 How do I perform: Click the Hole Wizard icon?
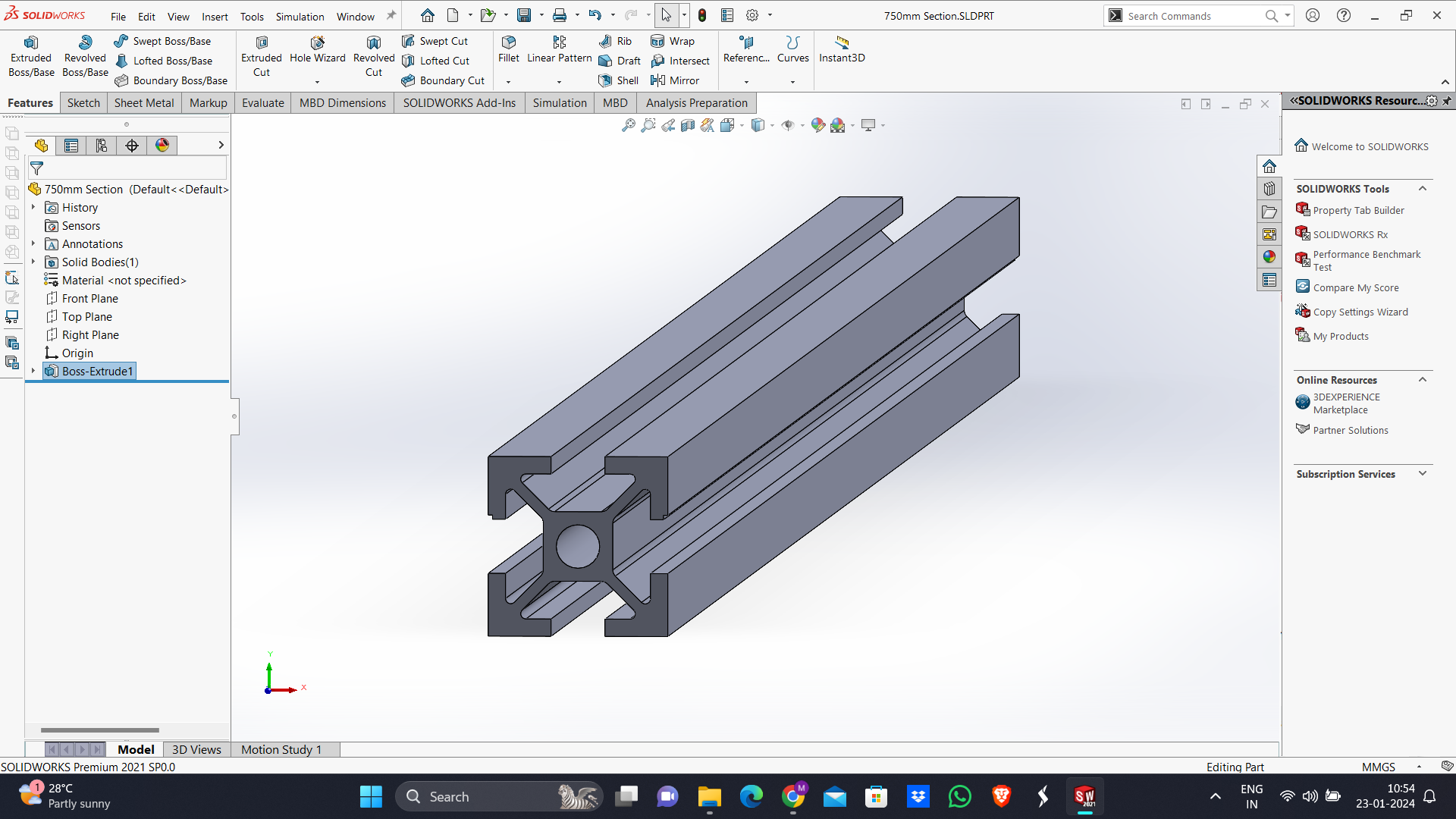click(x=317, y=43)
